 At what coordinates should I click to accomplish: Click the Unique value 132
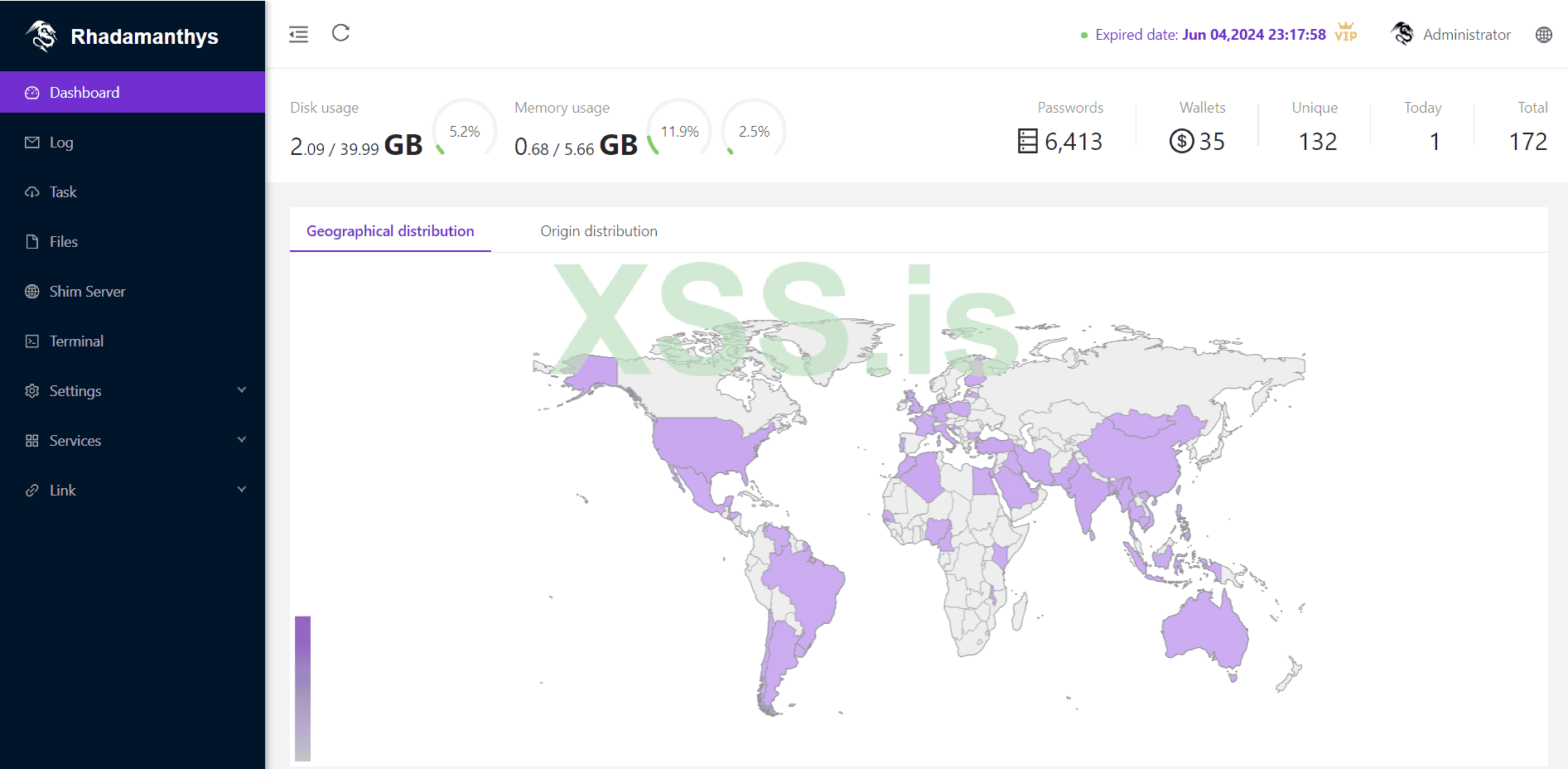pyautogui.click(x=1318, y=142)
